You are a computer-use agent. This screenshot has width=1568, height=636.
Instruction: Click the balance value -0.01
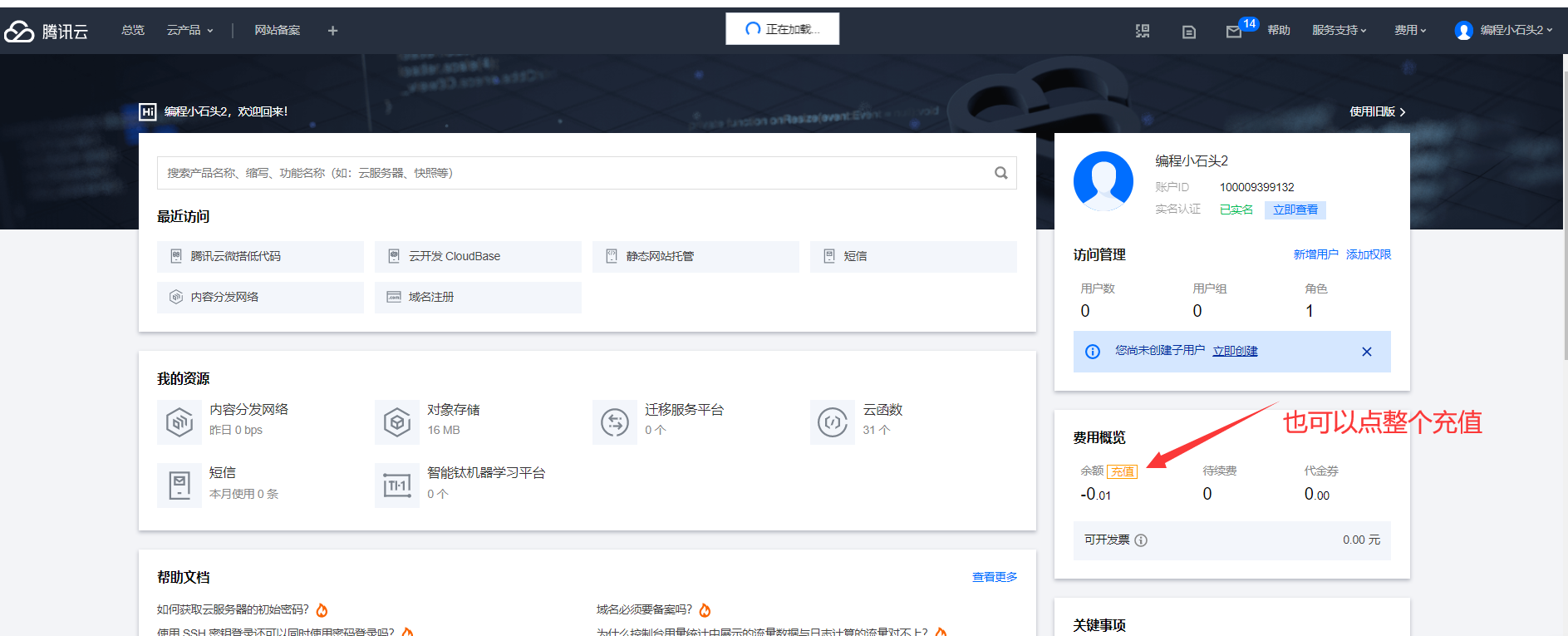(1096, 494)
